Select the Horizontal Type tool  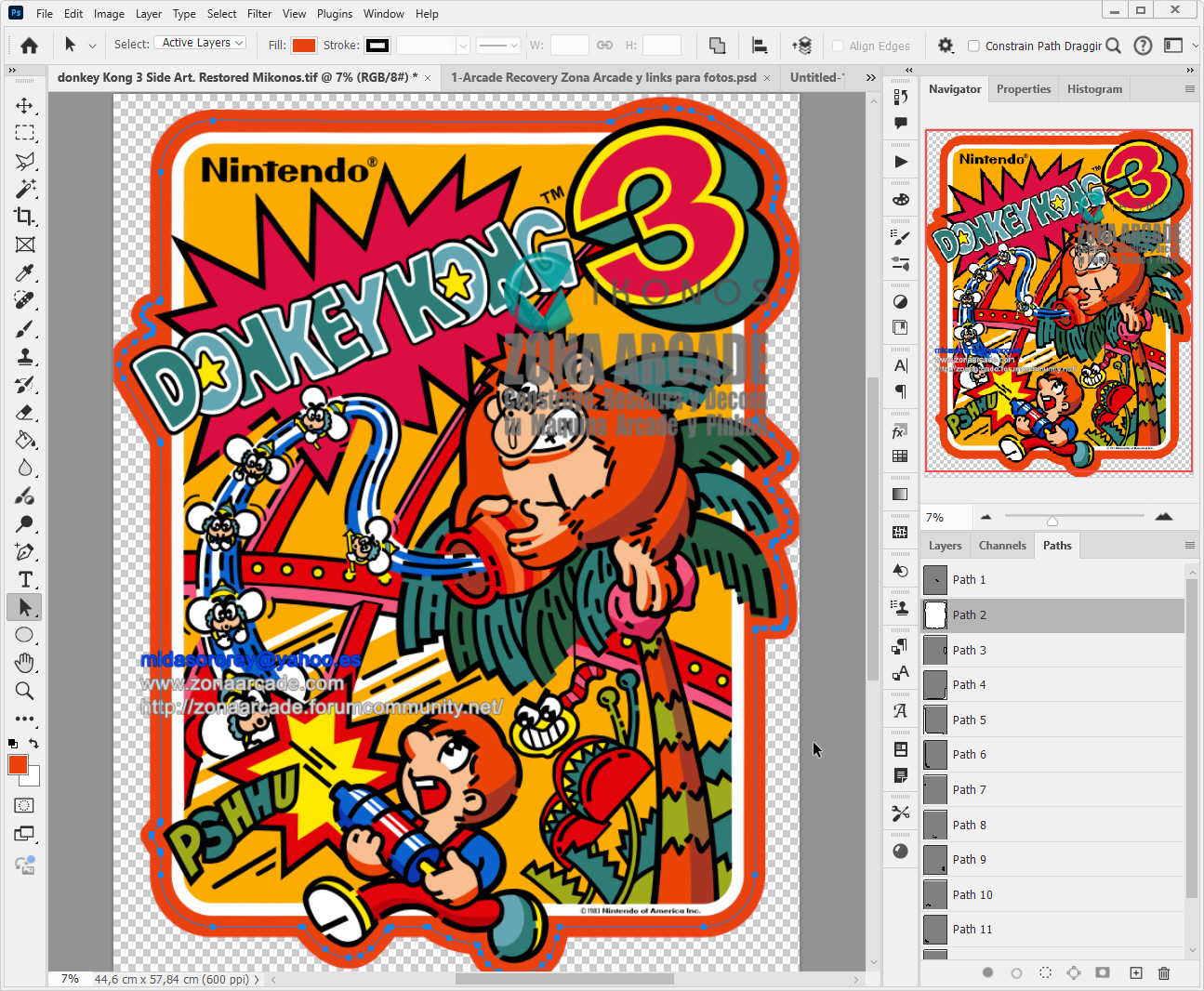point(25,579)
